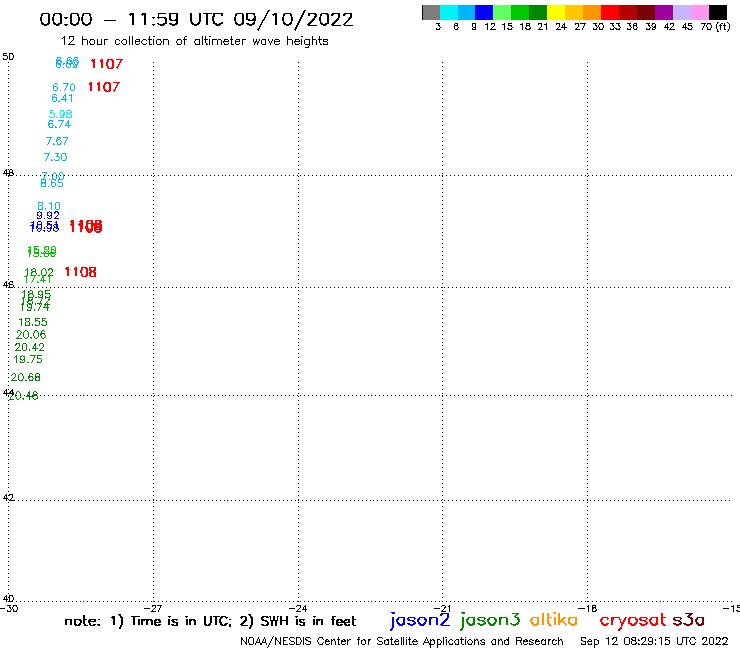The image size is (740, 650).
Task: Select the red swatch in the color scale
Action: pos(610,12)
